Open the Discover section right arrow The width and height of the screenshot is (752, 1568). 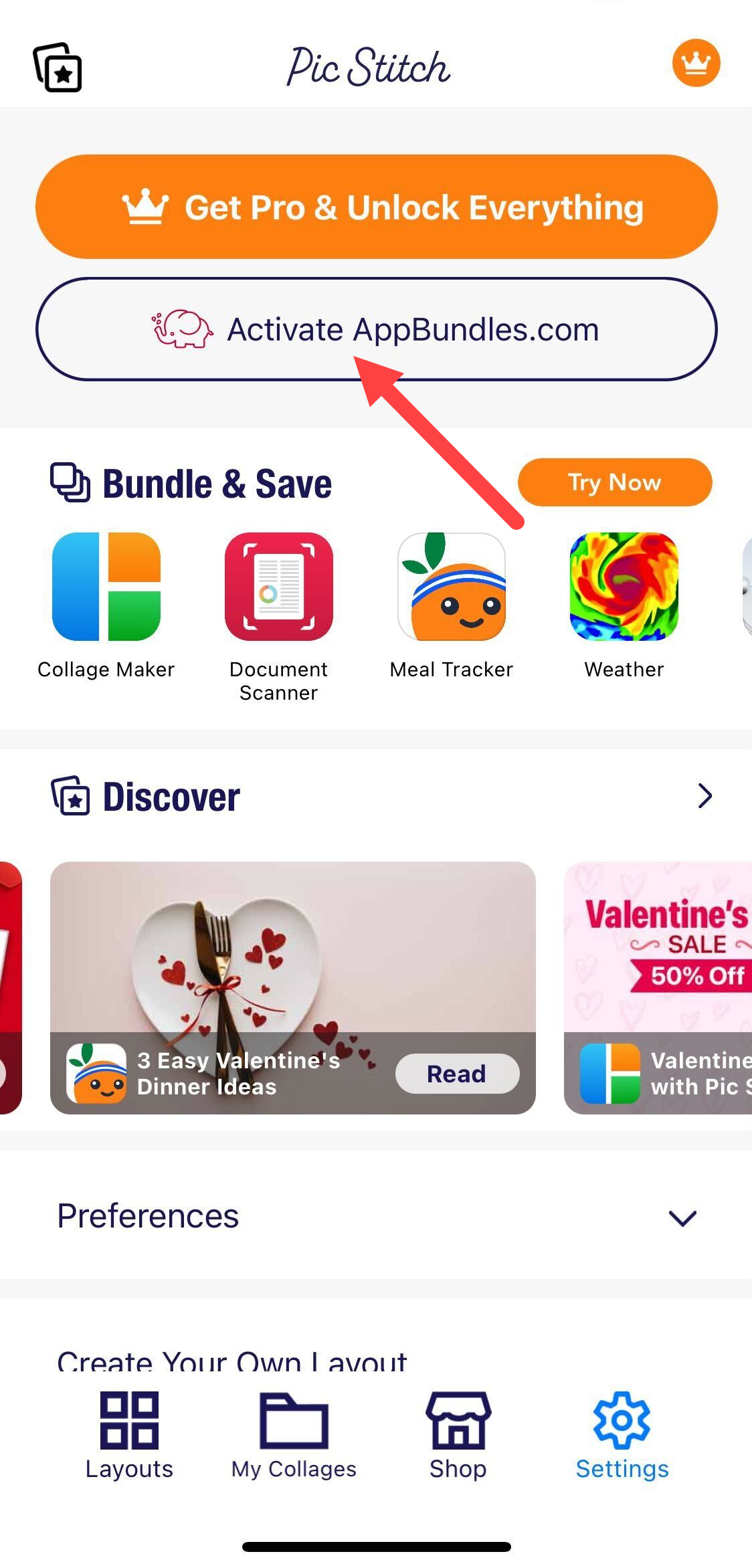(704, 795)
